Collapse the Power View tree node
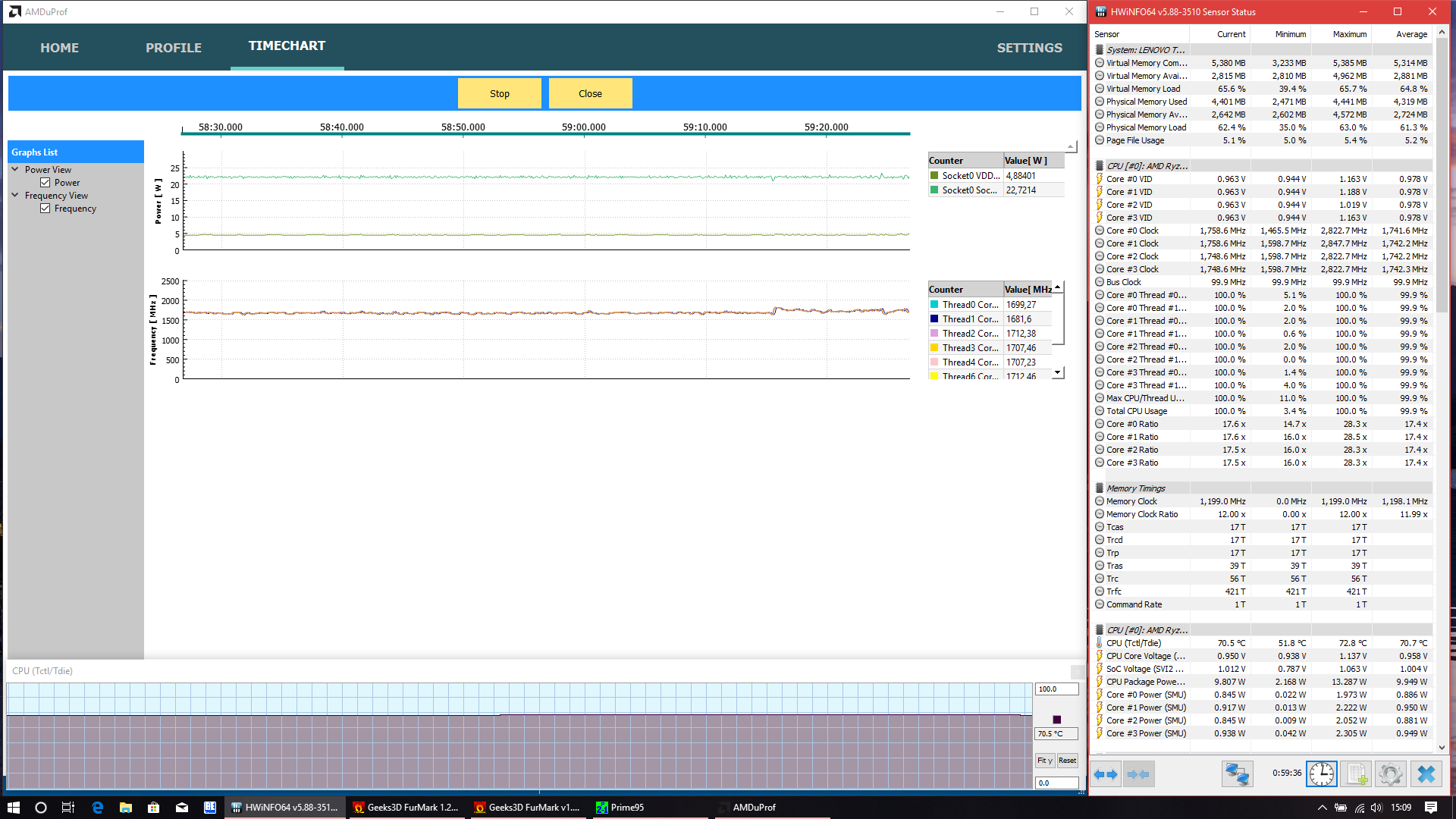1456x819 pixels. 15,170
